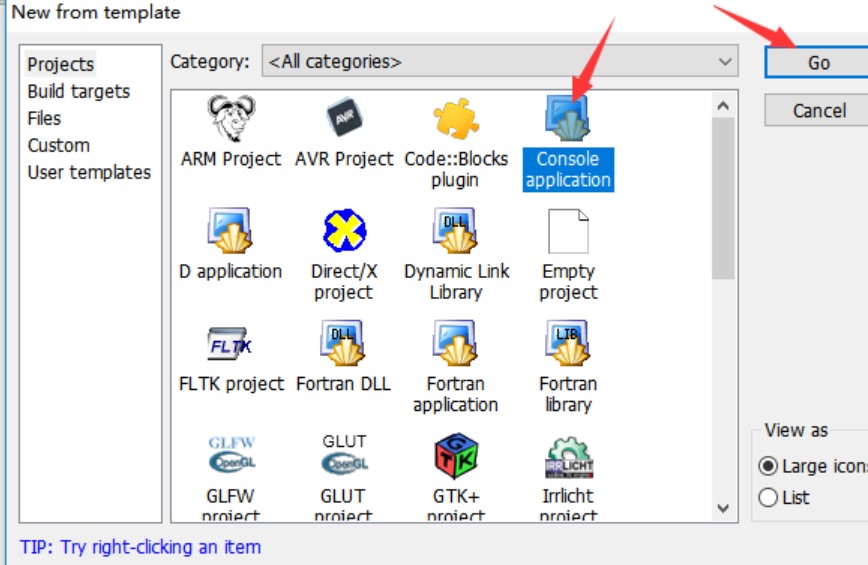Open the Build targets section

click(x=79, y=91)
